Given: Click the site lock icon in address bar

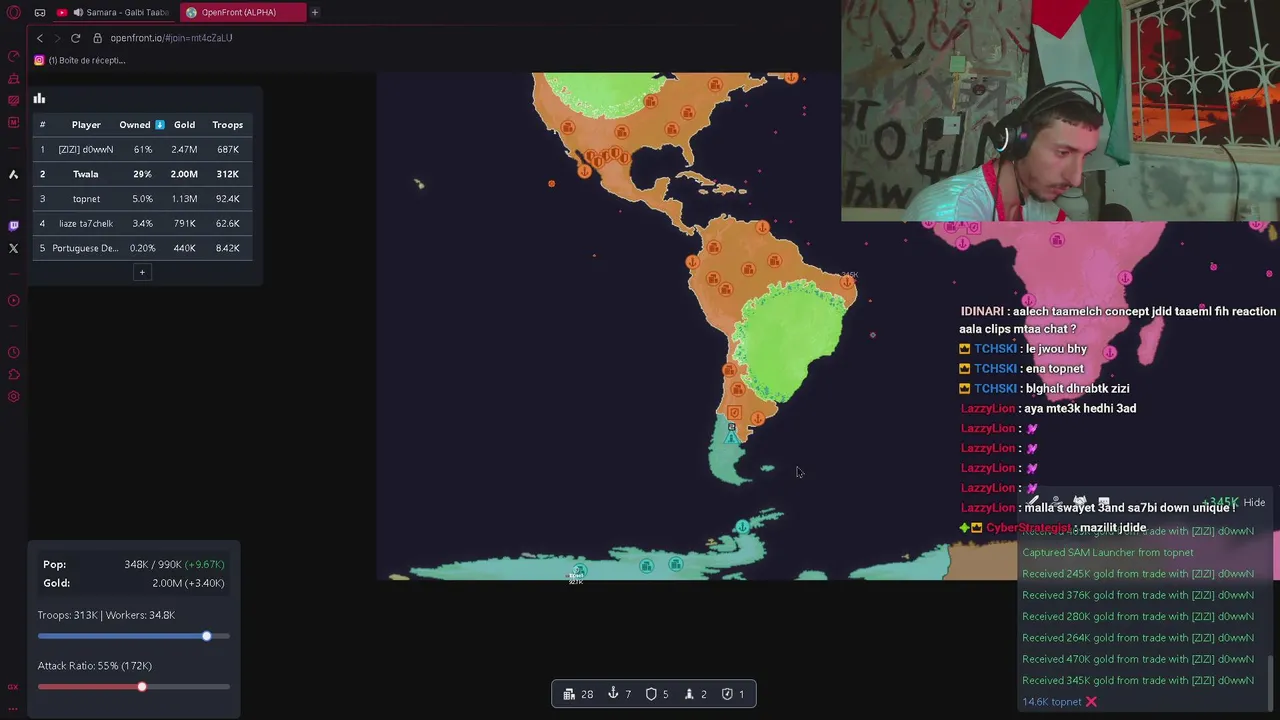Looking at the screenshot, I should point(97,38).
